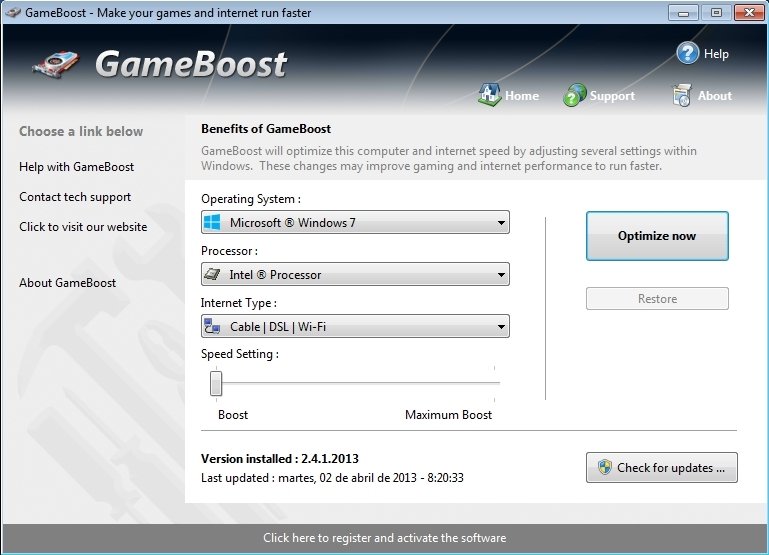Click the Boost label under slider
769x555 pixels.
click(x=233, y=415)
